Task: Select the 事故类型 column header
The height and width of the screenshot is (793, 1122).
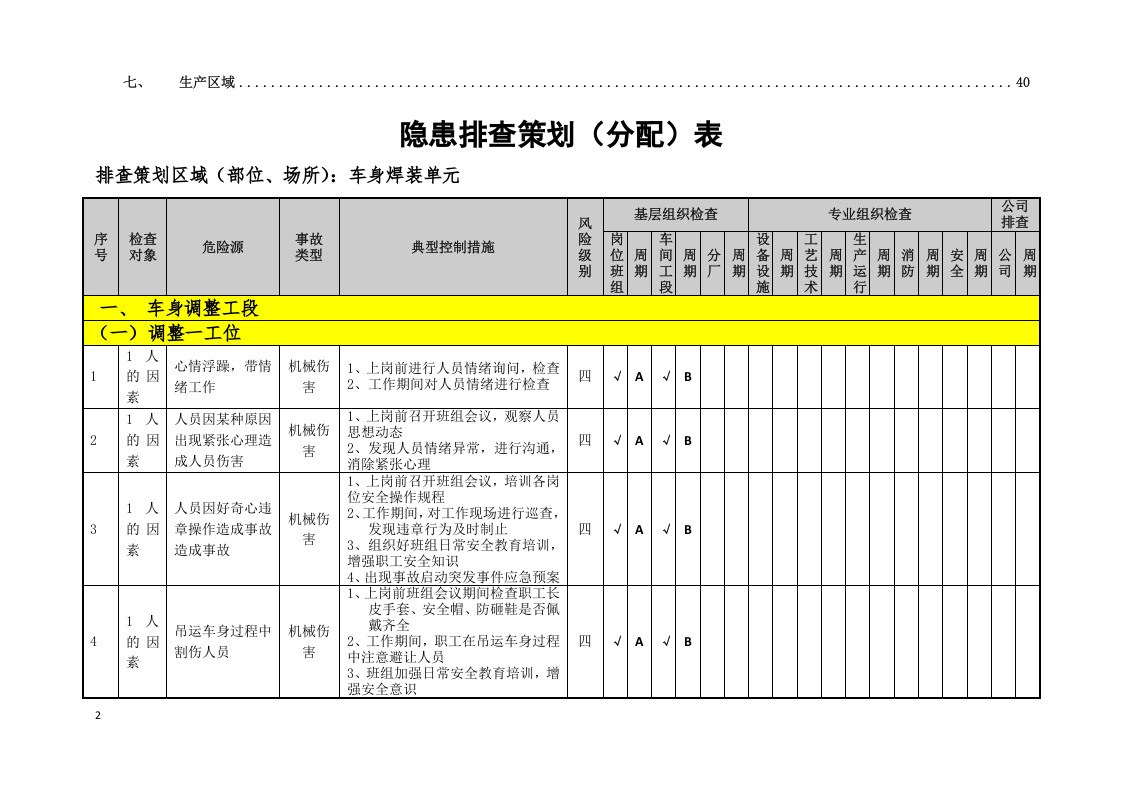Action: click(x=309, y=247)
